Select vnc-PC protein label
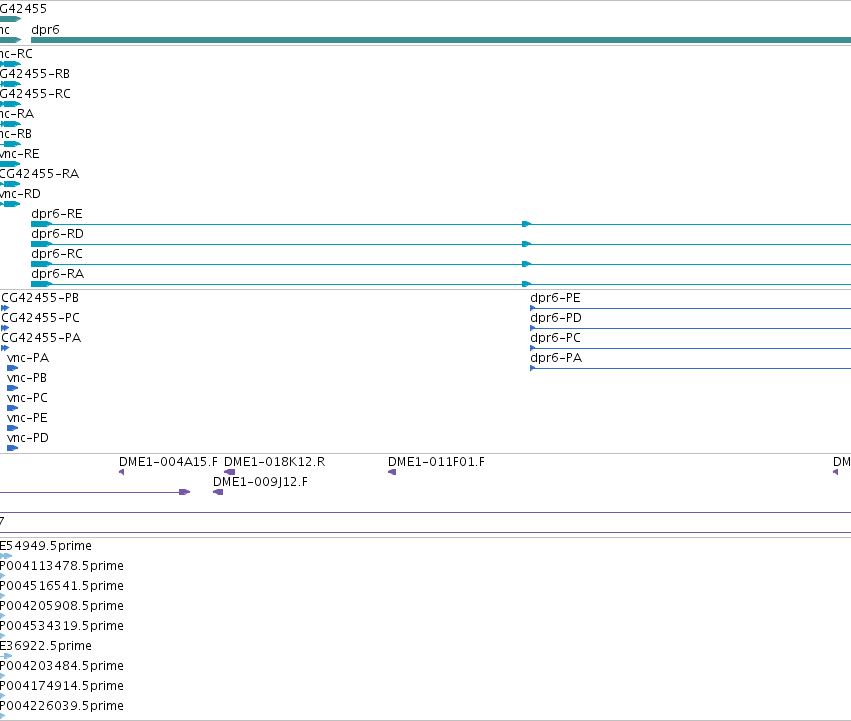The image size is (851, 721). (x=27, y=399)
